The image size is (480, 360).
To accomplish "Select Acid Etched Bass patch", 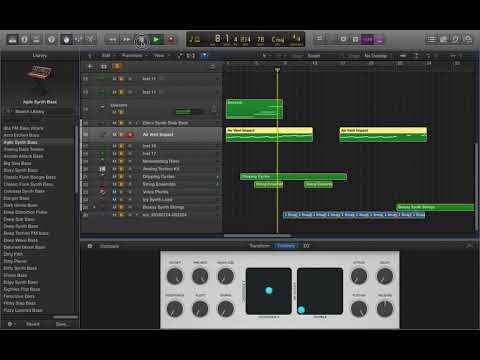I will 21,135.
